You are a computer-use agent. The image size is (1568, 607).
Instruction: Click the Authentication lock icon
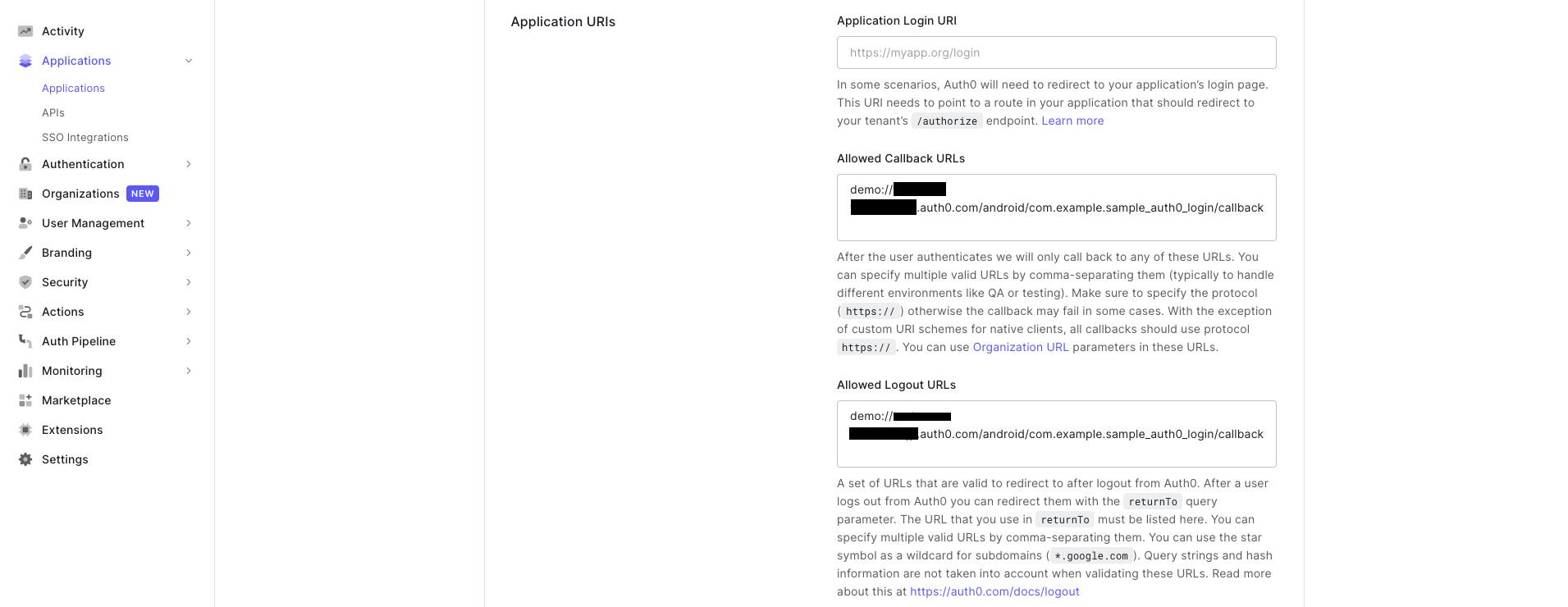(x=25, y=164)
